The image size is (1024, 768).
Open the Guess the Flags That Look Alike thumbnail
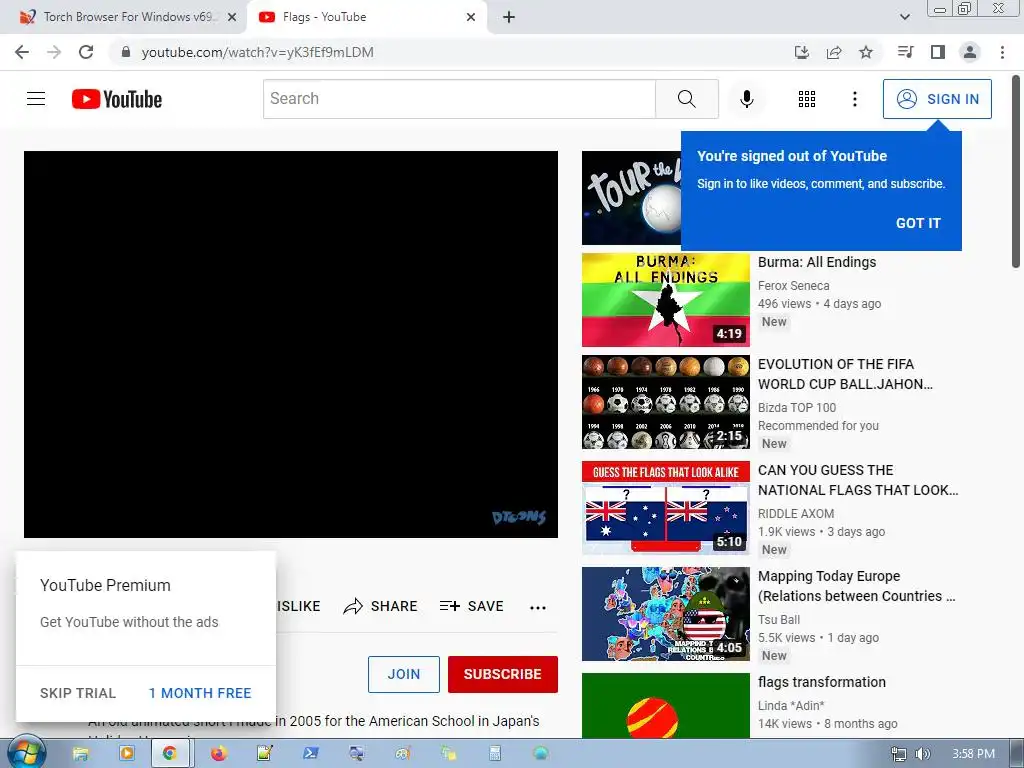(x=665, y=508)
